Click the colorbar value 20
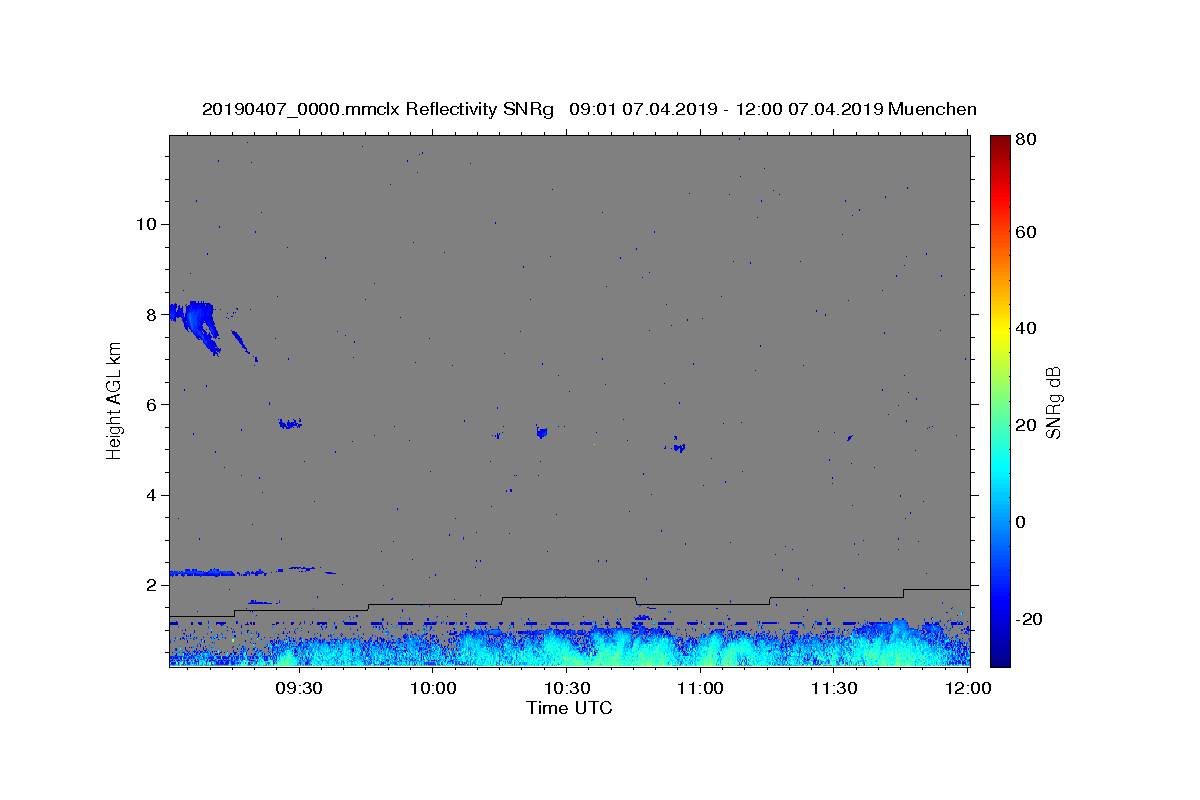Screen dimensions: 1200x800 (1028, 425)
